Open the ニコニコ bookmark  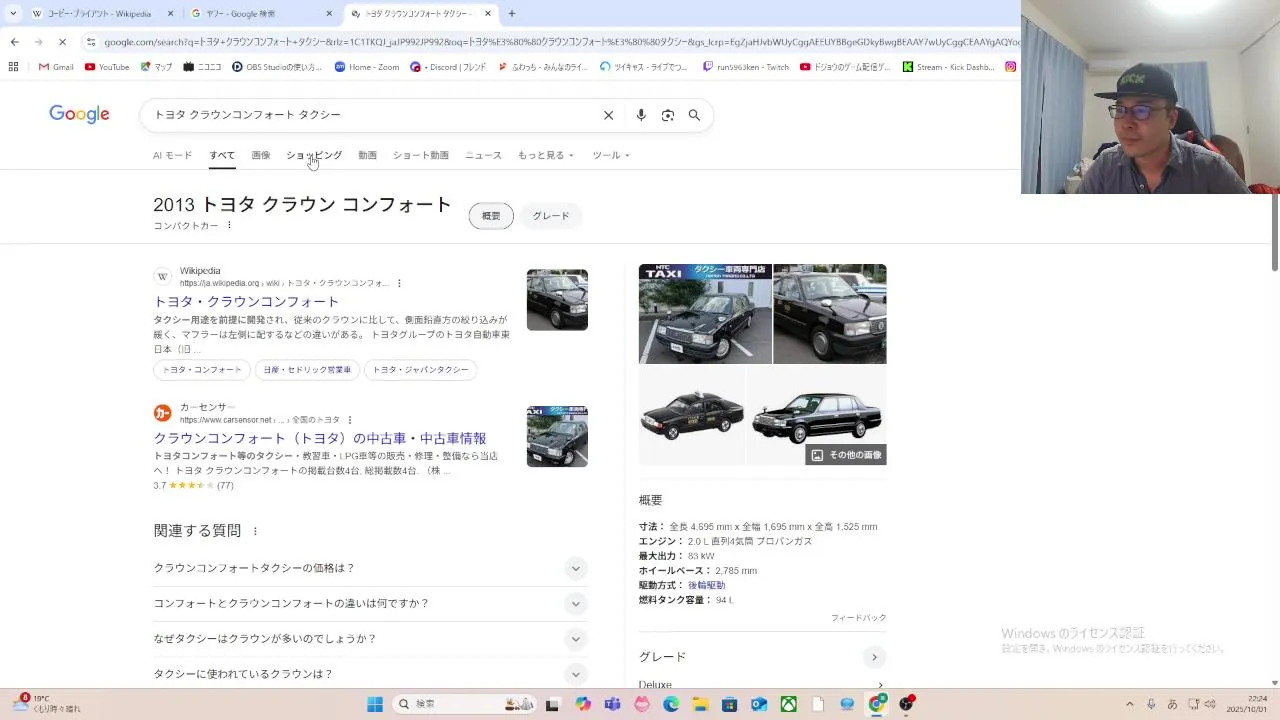pyautogui.click(x=203, y=67)
